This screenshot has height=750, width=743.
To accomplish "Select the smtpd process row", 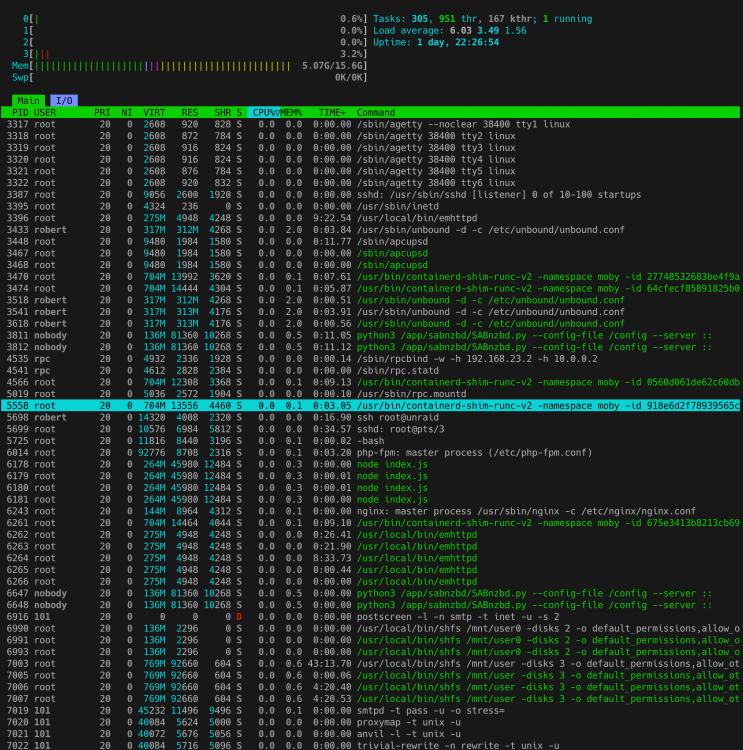I will click(370, 710).
